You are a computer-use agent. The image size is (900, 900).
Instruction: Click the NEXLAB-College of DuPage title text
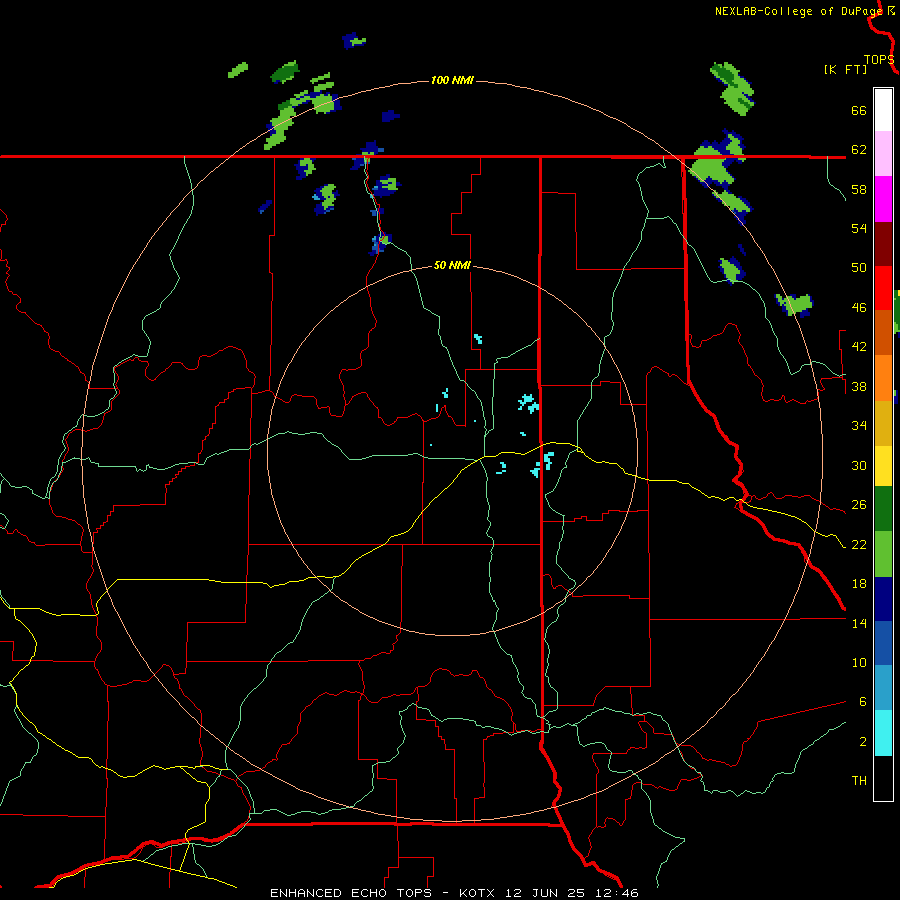pyautogui.click(x=798, y=11)
